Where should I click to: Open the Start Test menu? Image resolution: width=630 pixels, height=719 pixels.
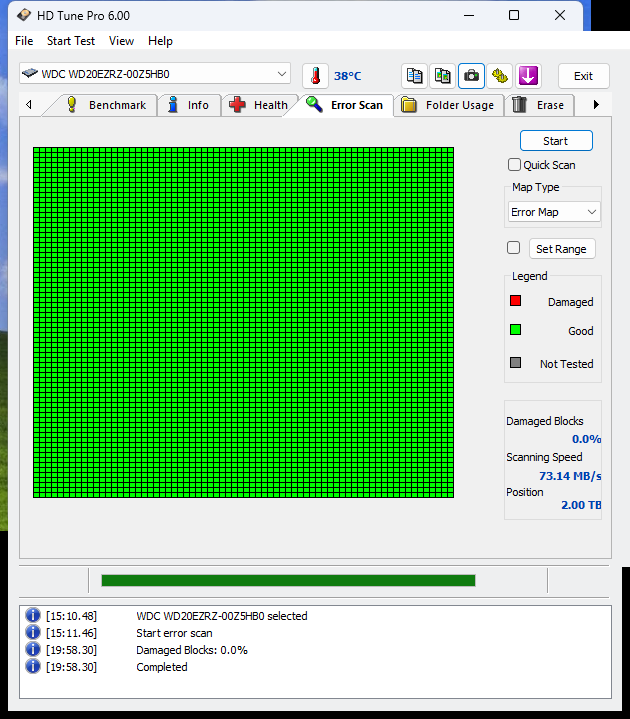coord(71,41)
